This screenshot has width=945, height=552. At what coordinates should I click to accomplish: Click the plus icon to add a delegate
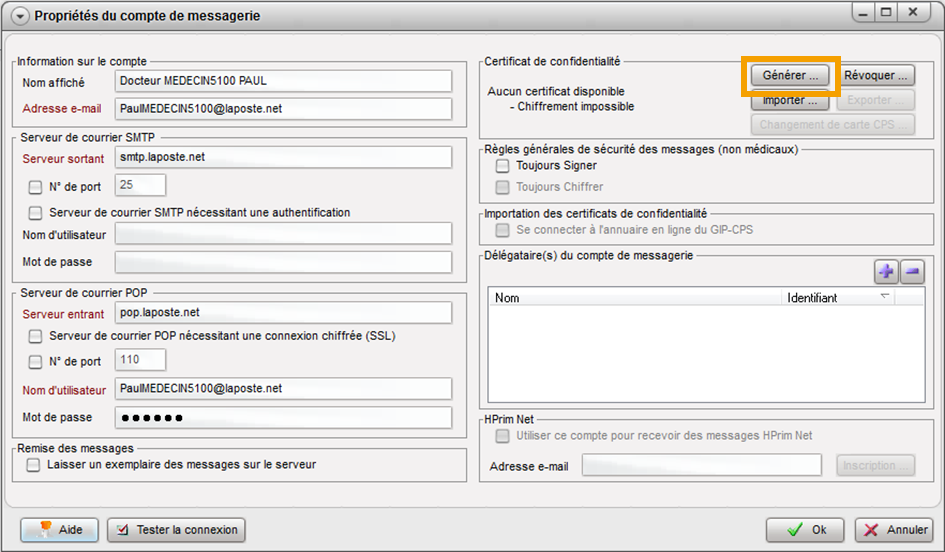click(886, 271)
